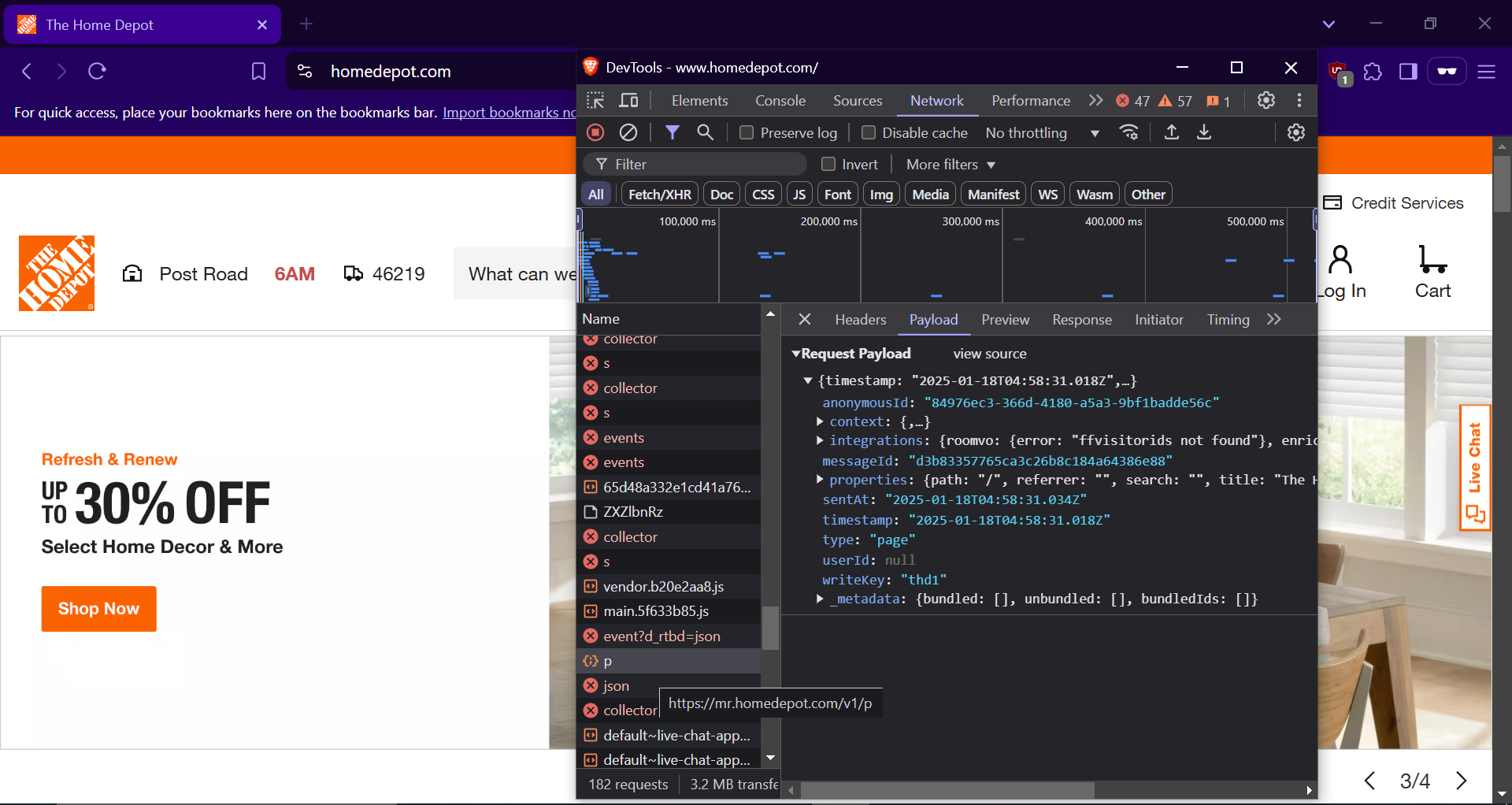Filter requests by Img type
Screen dimensions: 1512x805
click(x=881, y=195)
